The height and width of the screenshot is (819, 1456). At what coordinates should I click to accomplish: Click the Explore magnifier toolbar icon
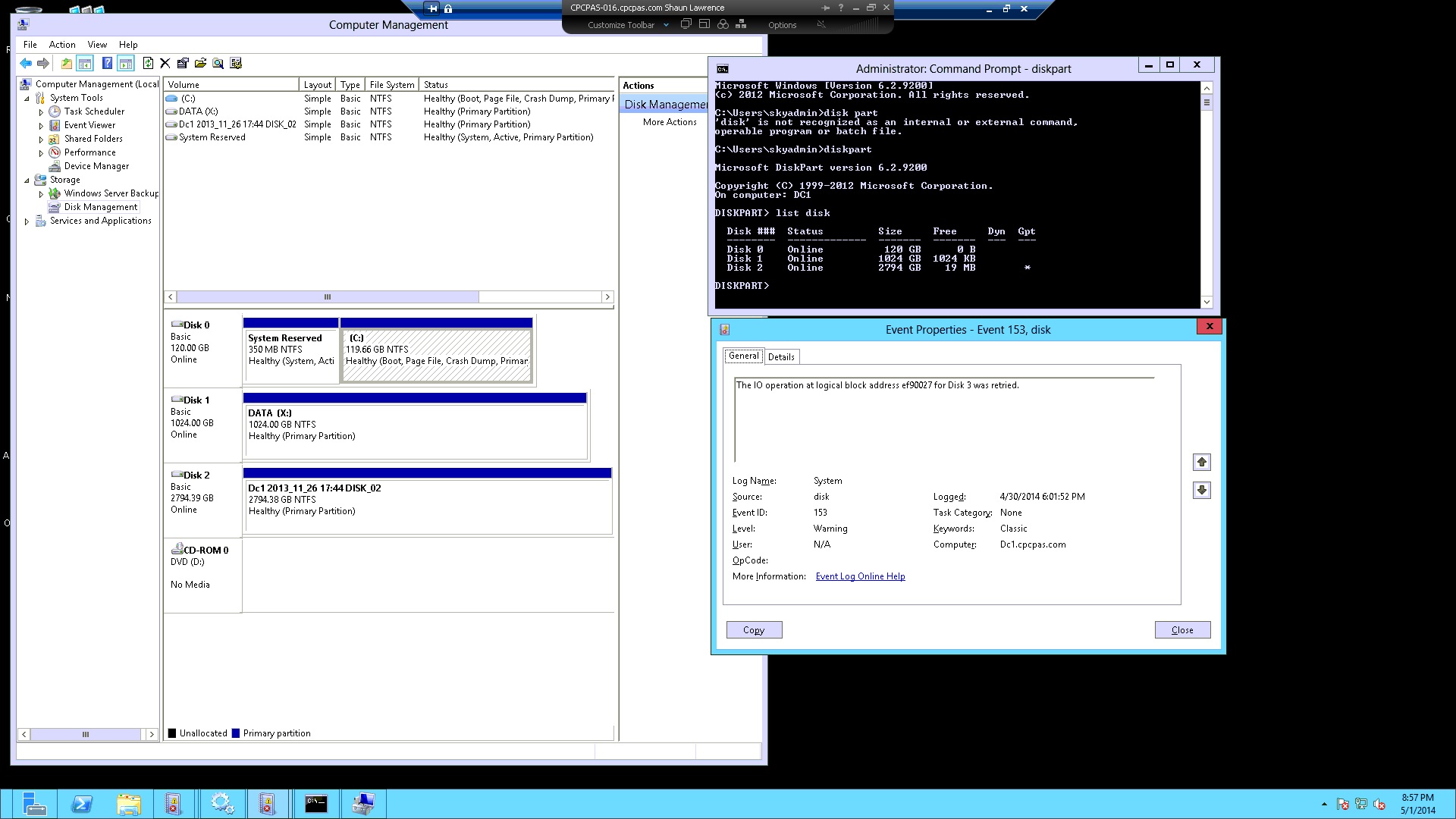click(x=218, y=64)
